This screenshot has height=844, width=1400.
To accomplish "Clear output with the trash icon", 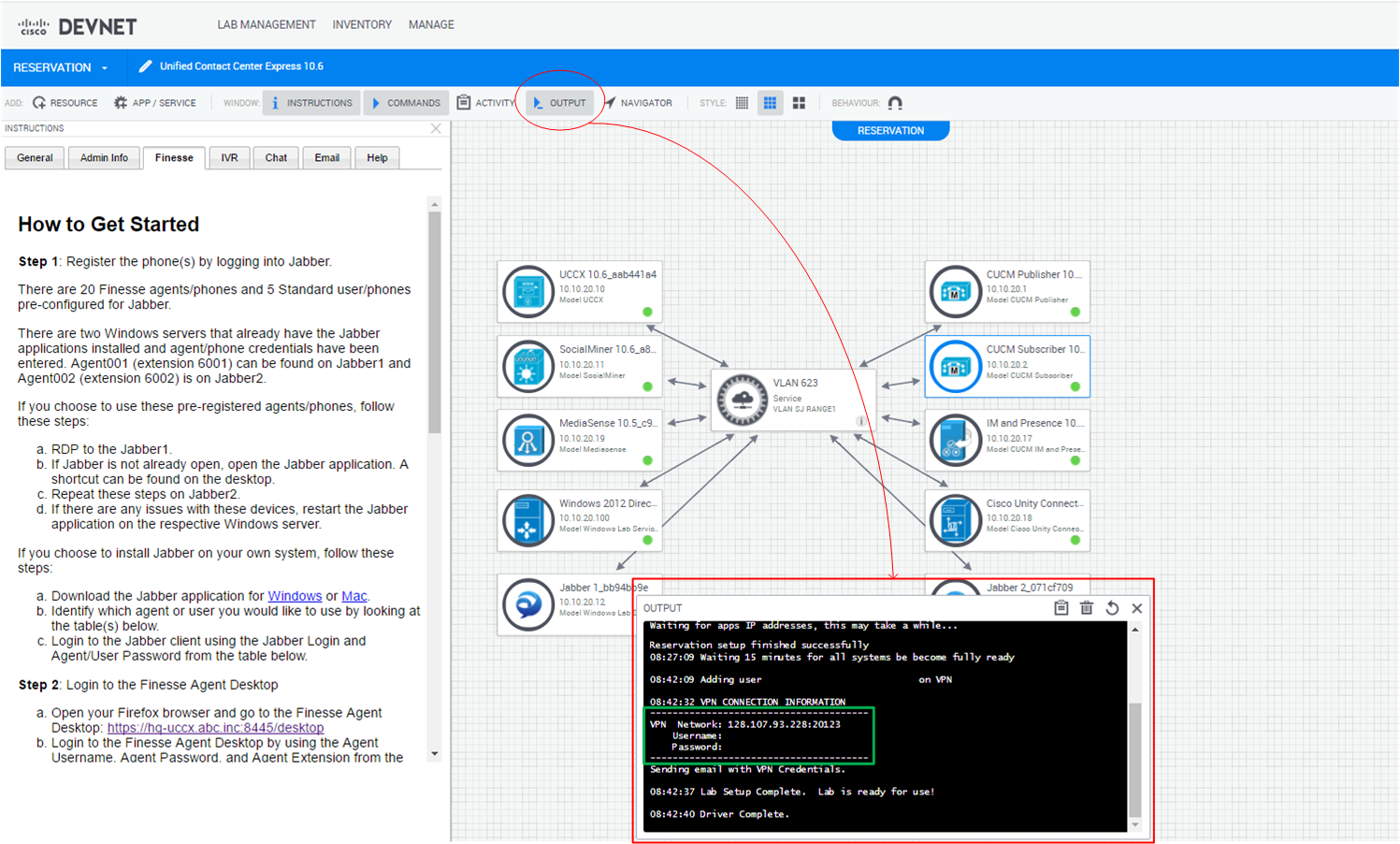I will [1087, 608].
